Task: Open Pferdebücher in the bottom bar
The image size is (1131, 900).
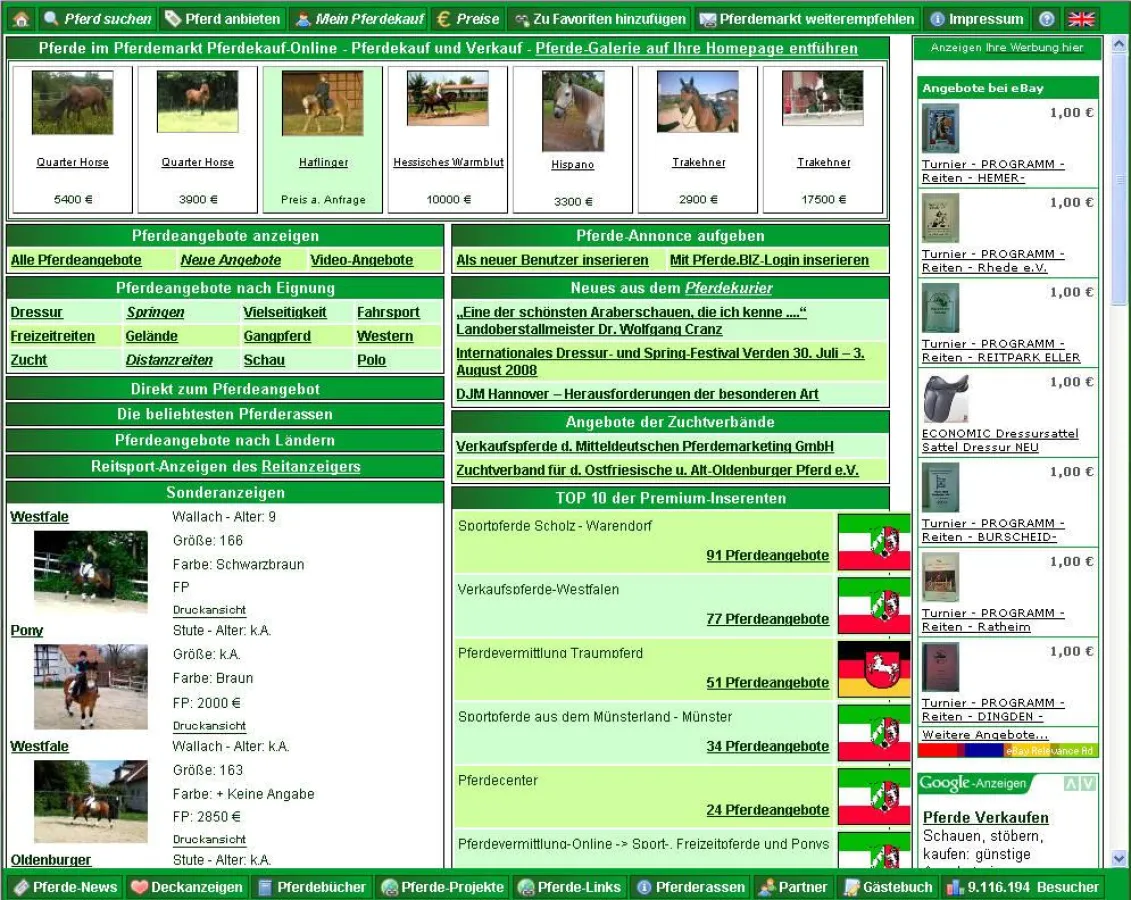Action: (311, 887)
